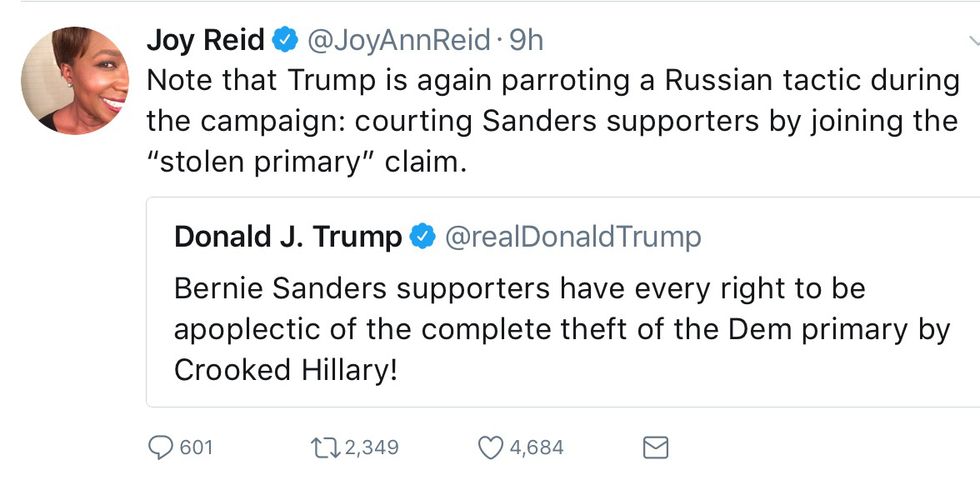Click the 2,349 retweets count
The image size is (980, 480).
point(371,447)
